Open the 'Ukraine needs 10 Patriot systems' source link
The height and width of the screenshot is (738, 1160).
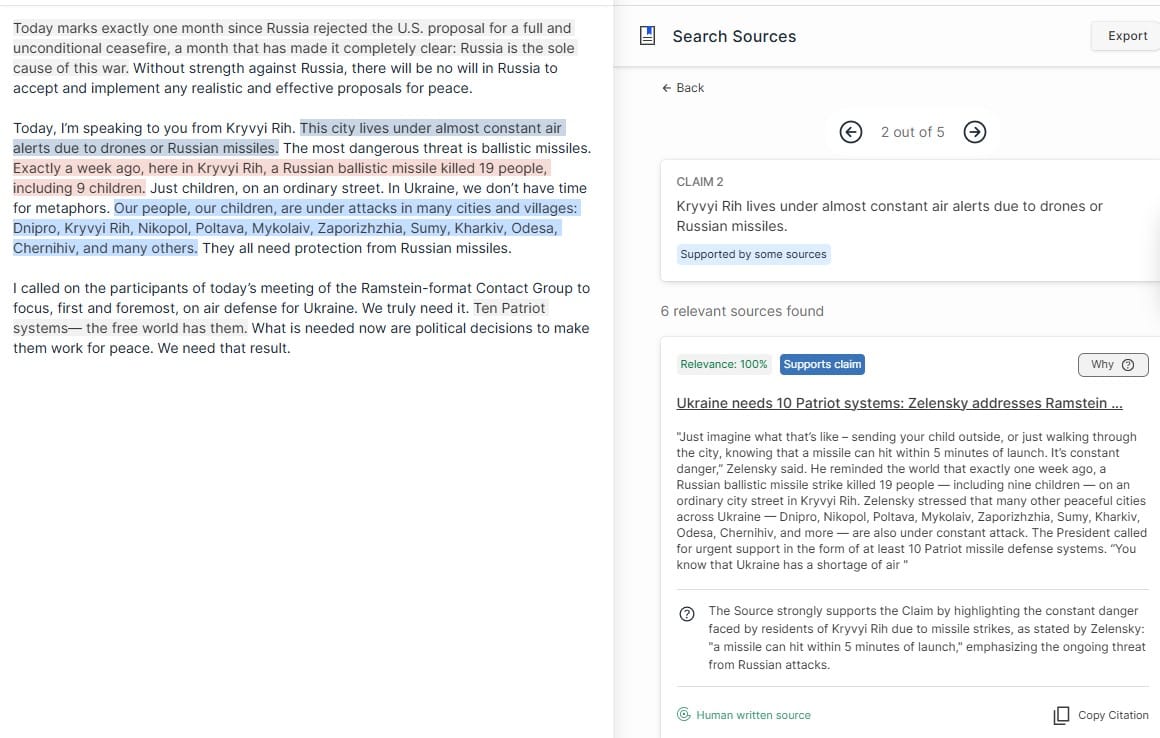pyautogui.click(x=899, y=403)
